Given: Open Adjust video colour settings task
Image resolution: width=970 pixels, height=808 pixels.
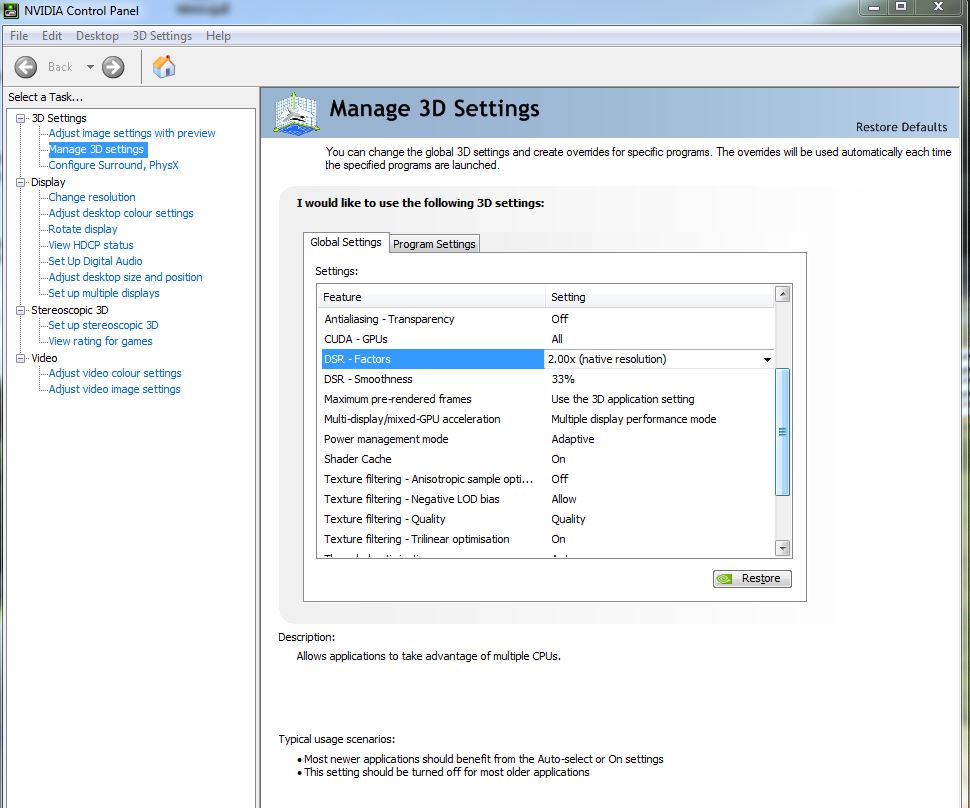Looking at the screenshot, I should [x=115, y=374].
